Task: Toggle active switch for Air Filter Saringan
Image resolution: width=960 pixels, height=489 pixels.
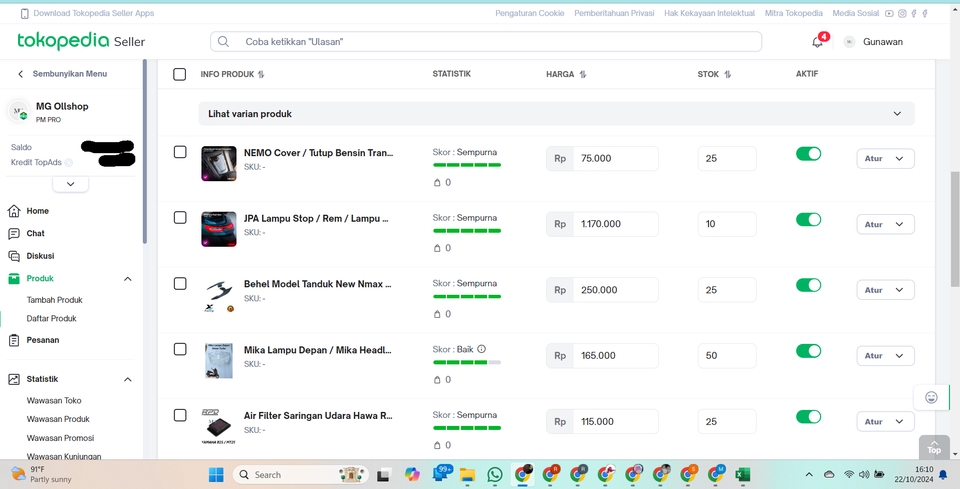Action: [x=808, y=417]
